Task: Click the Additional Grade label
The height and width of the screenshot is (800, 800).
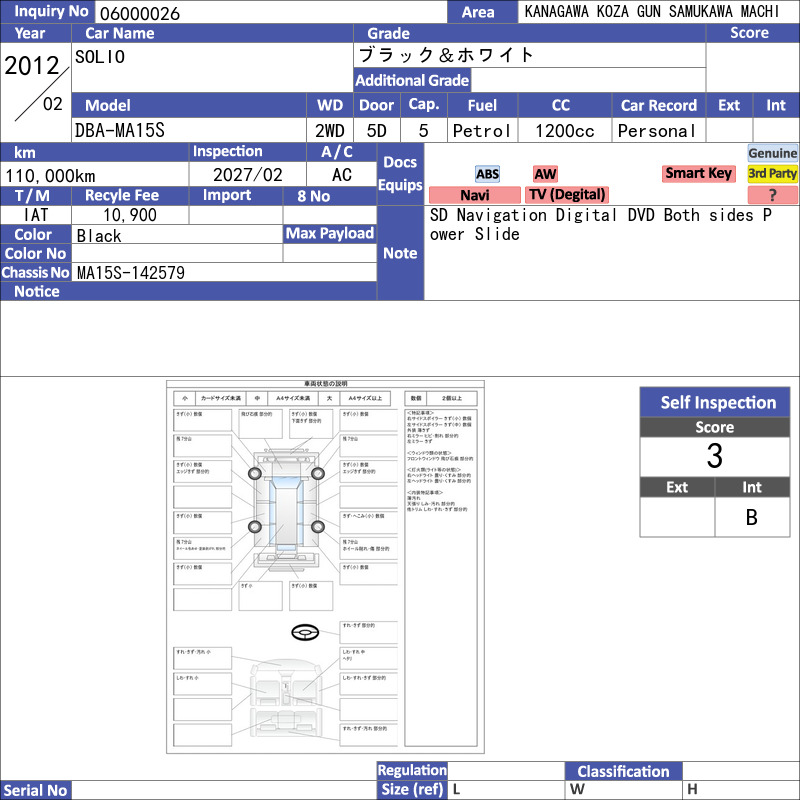Action: click(x=412, y=80)
